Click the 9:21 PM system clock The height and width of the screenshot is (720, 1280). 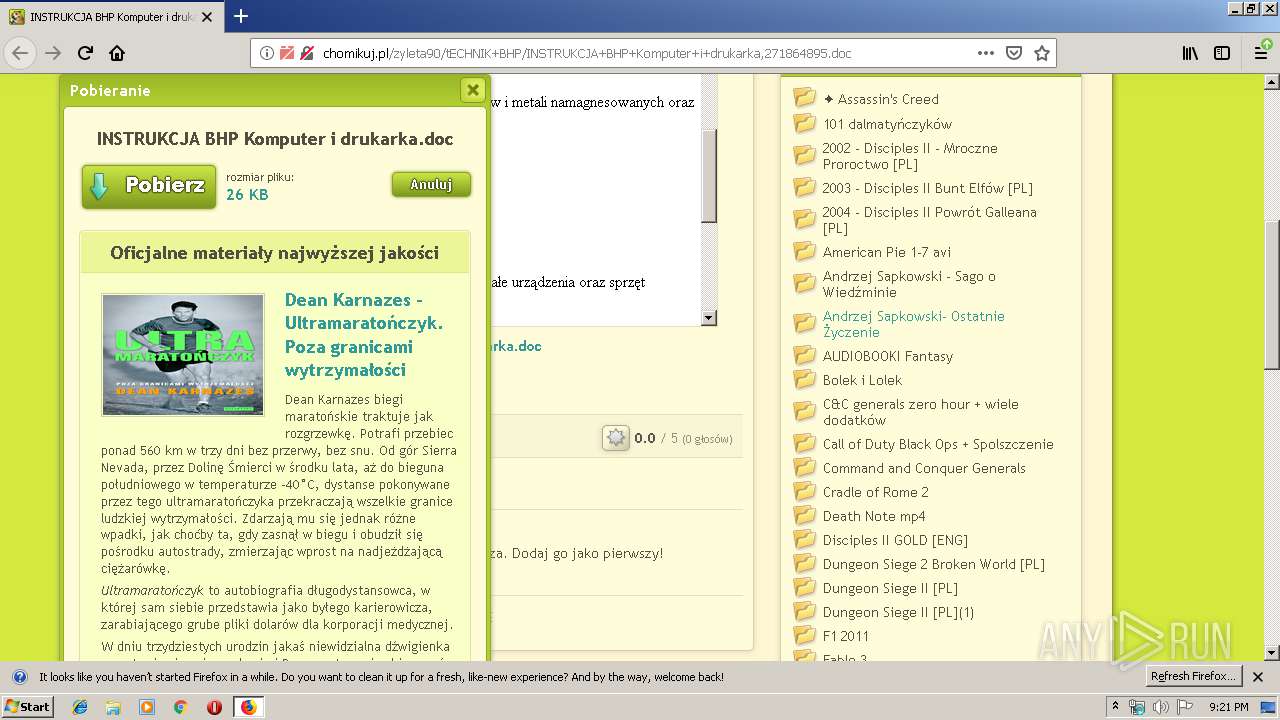pos(1229,707)
